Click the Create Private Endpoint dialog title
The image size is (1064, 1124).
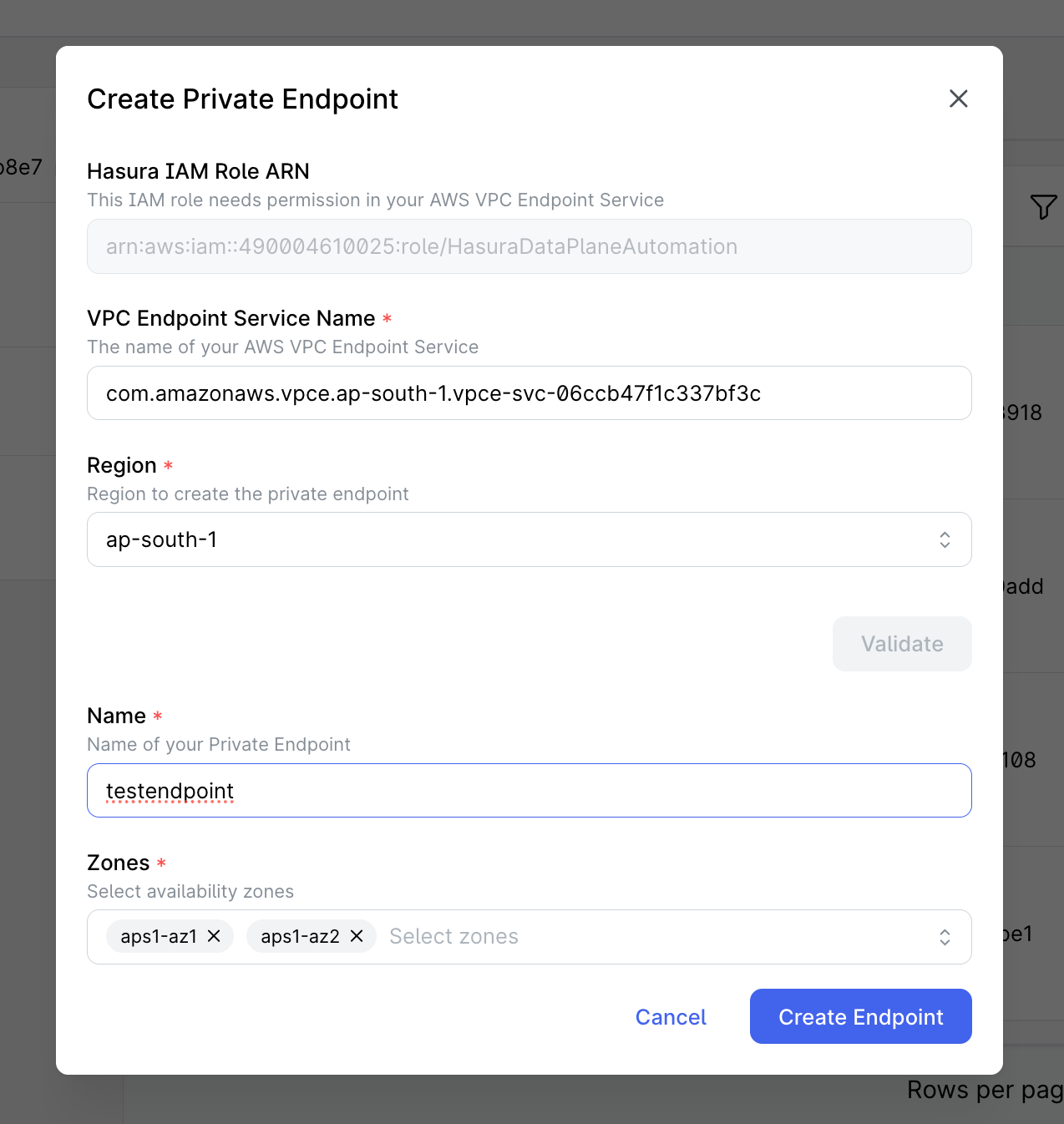click(x=242, y=99)
